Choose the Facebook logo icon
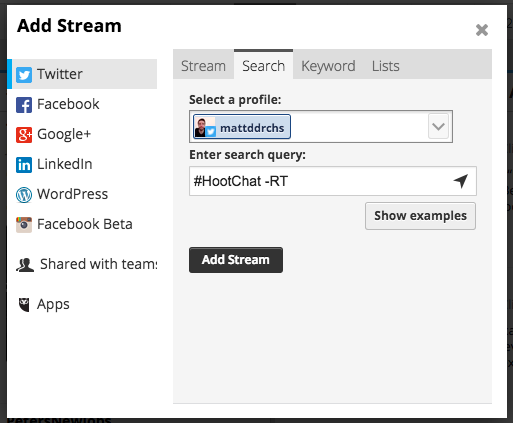513x423 pixels. pyautogui.click(x=24, y=105)
